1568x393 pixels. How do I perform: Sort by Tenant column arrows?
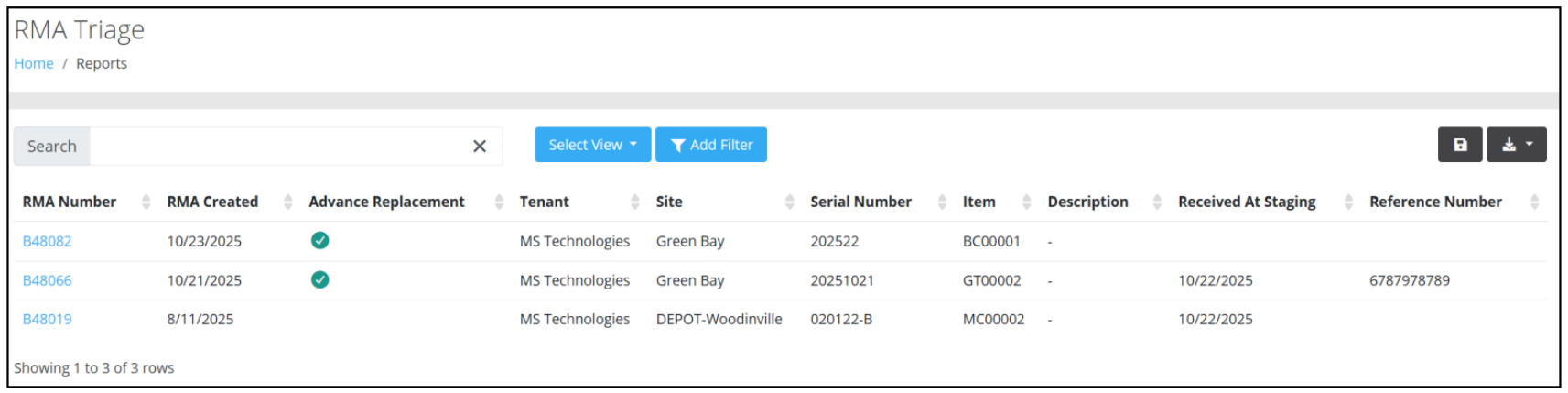pos(635,202)
